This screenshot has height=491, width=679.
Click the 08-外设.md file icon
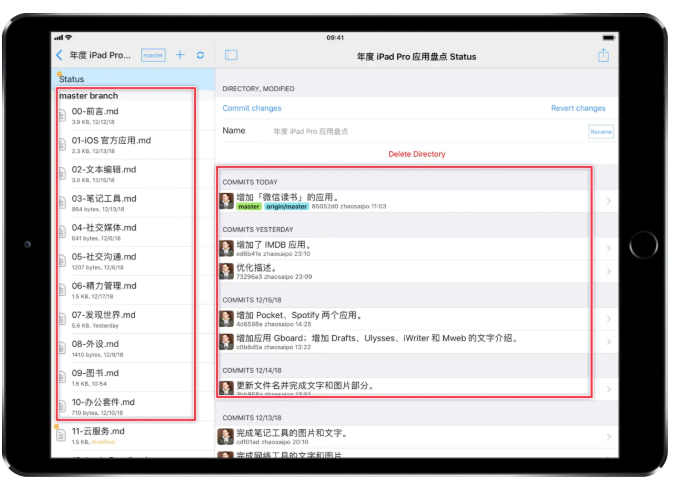pos(62,348)
